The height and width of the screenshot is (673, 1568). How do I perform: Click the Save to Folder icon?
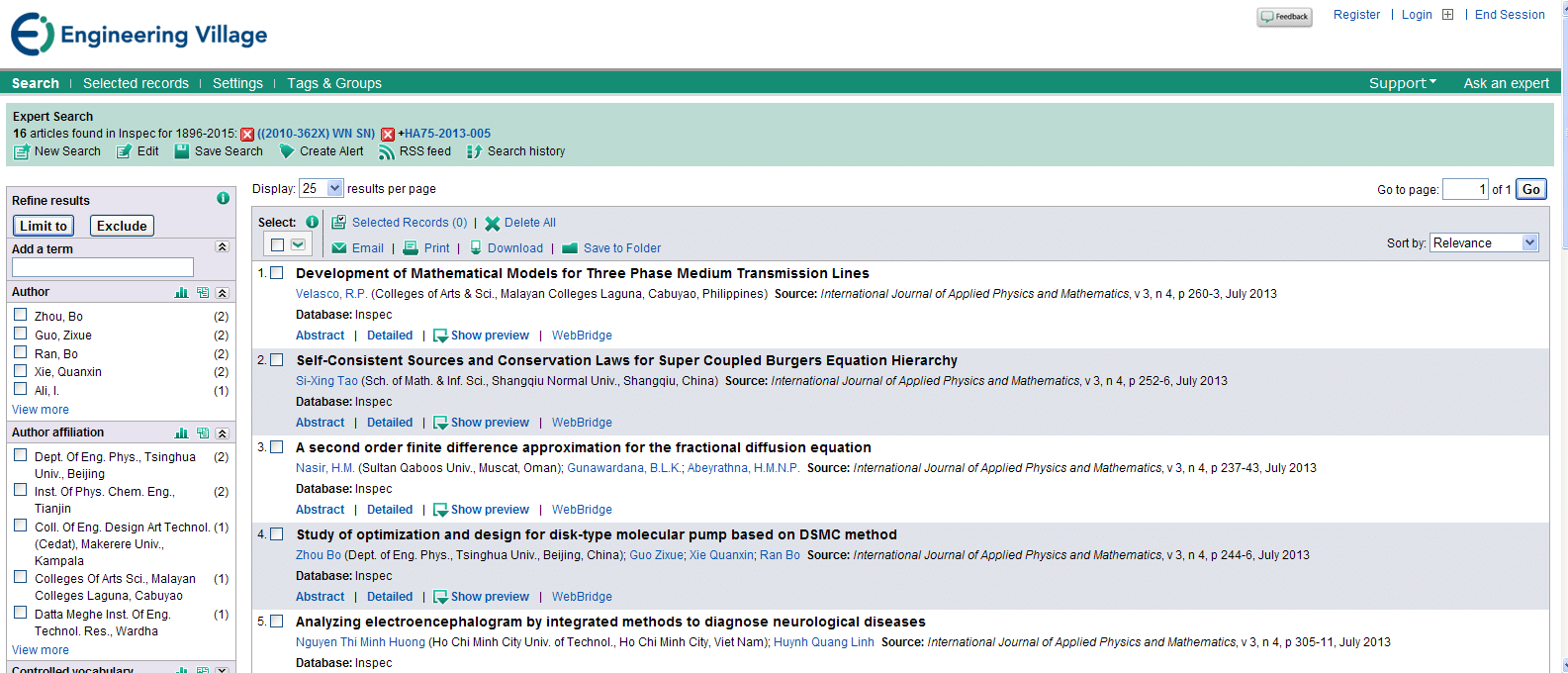pos(570,248)
